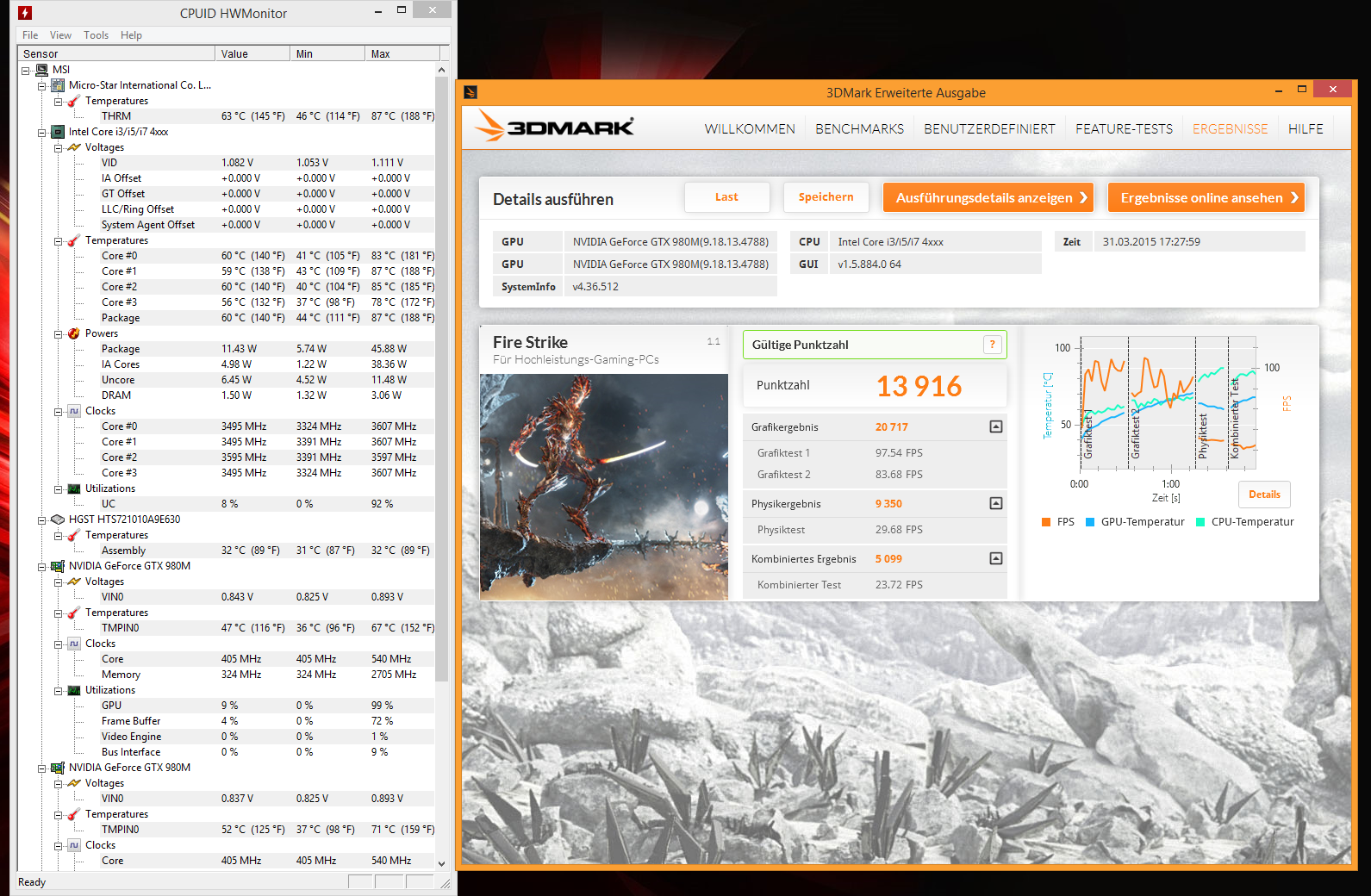
Task: Click the question mark help icon
Action: (993, 345)
